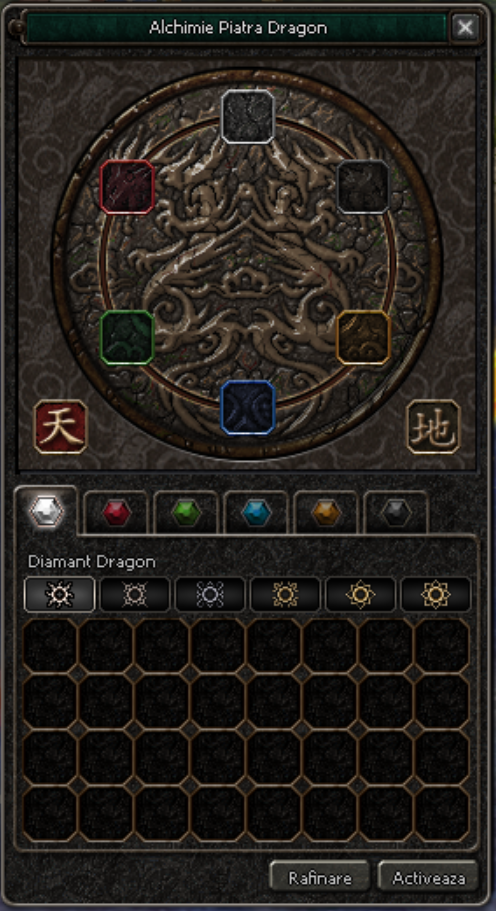Select the orange garnet slot on the wheel
496x911 pixels.
[x=364, y=338]
